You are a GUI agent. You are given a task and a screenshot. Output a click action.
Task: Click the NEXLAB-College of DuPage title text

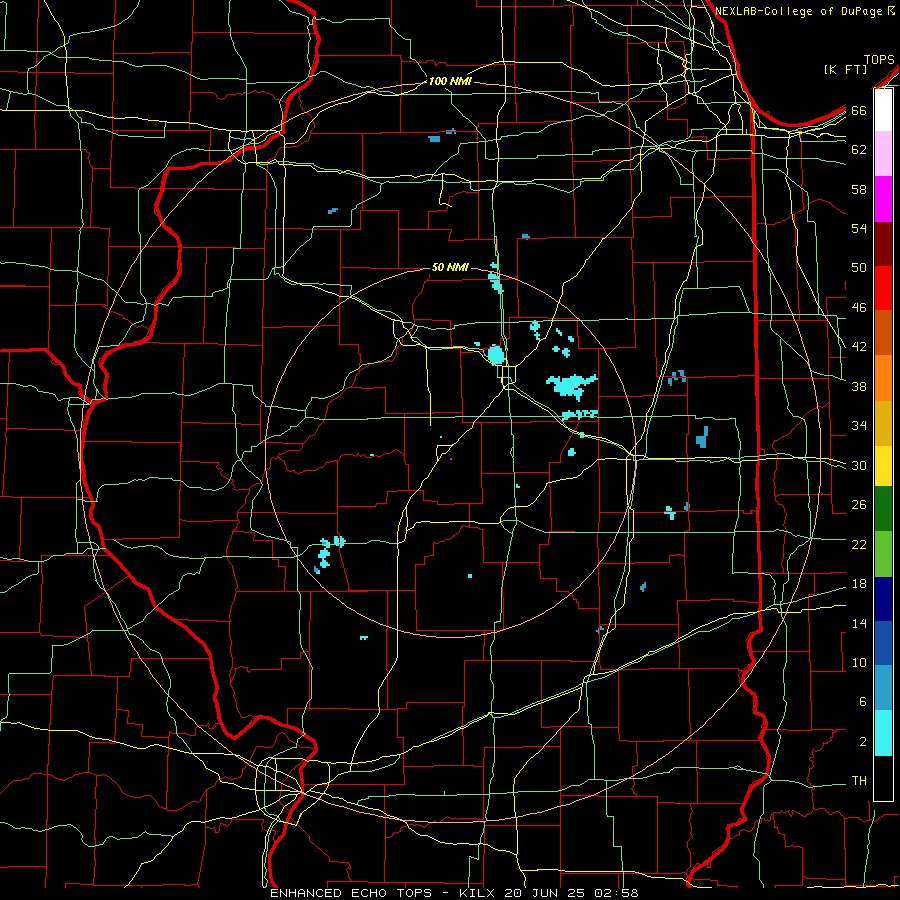[x=798, y=11]
